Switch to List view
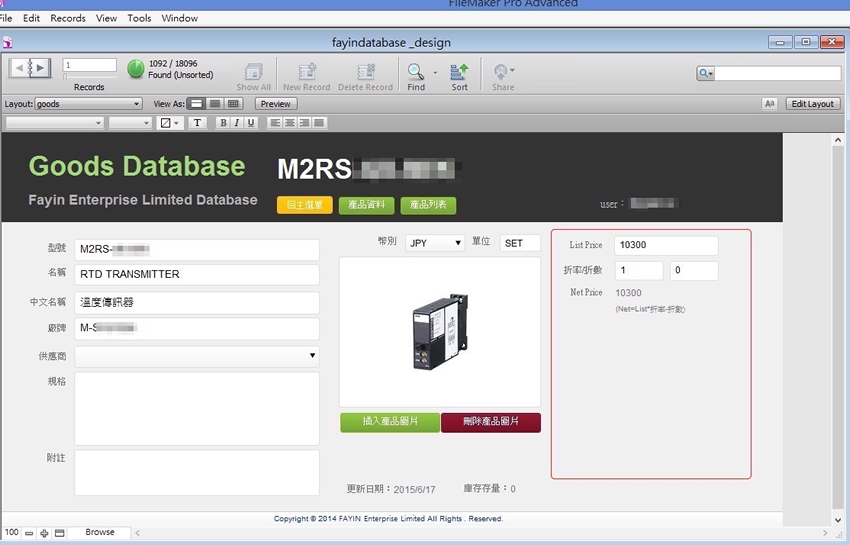 (x=215, y=104)
